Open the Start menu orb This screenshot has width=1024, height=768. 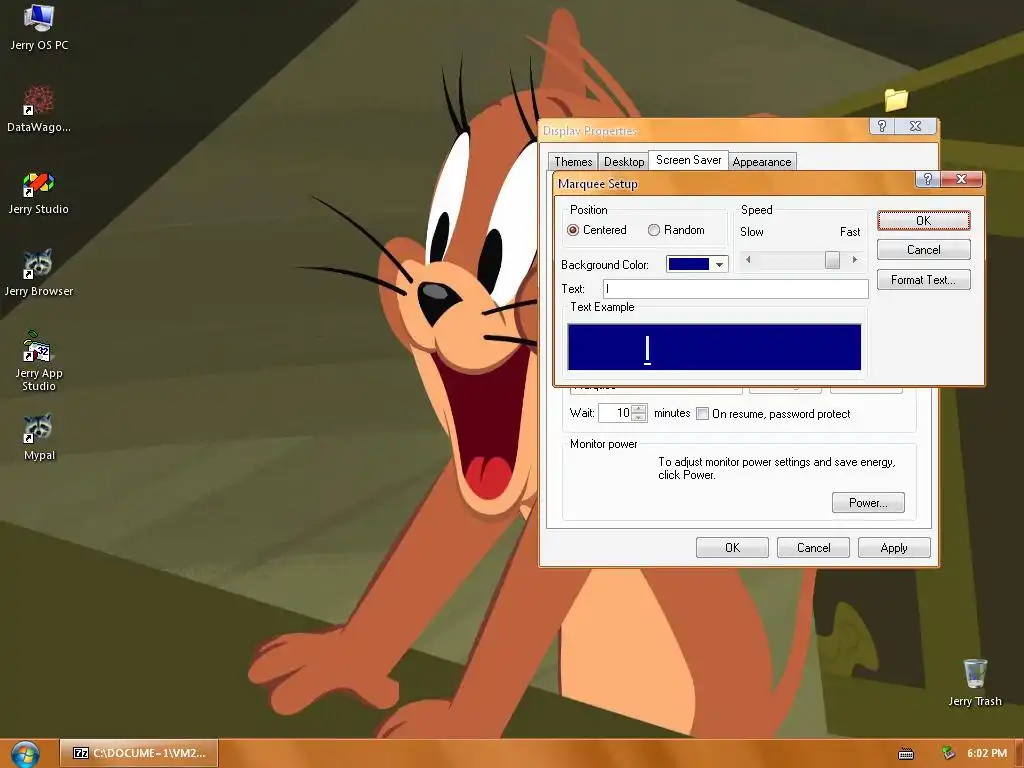tap(25, 754)
